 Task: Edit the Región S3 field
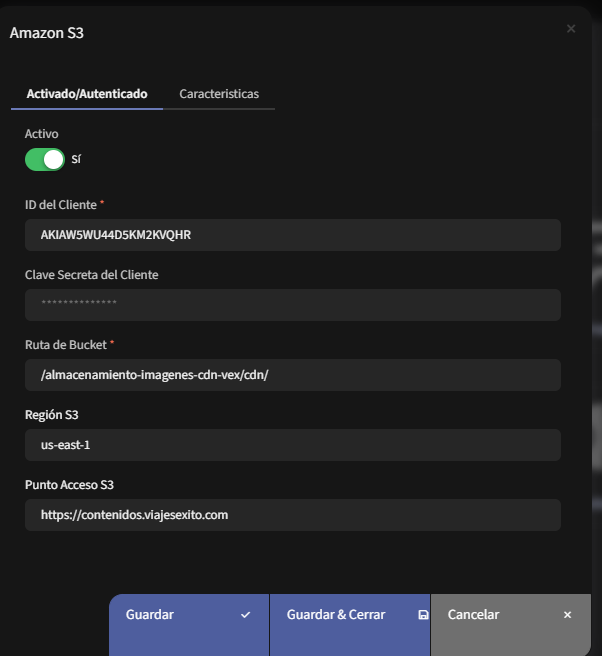coord(292,445)
